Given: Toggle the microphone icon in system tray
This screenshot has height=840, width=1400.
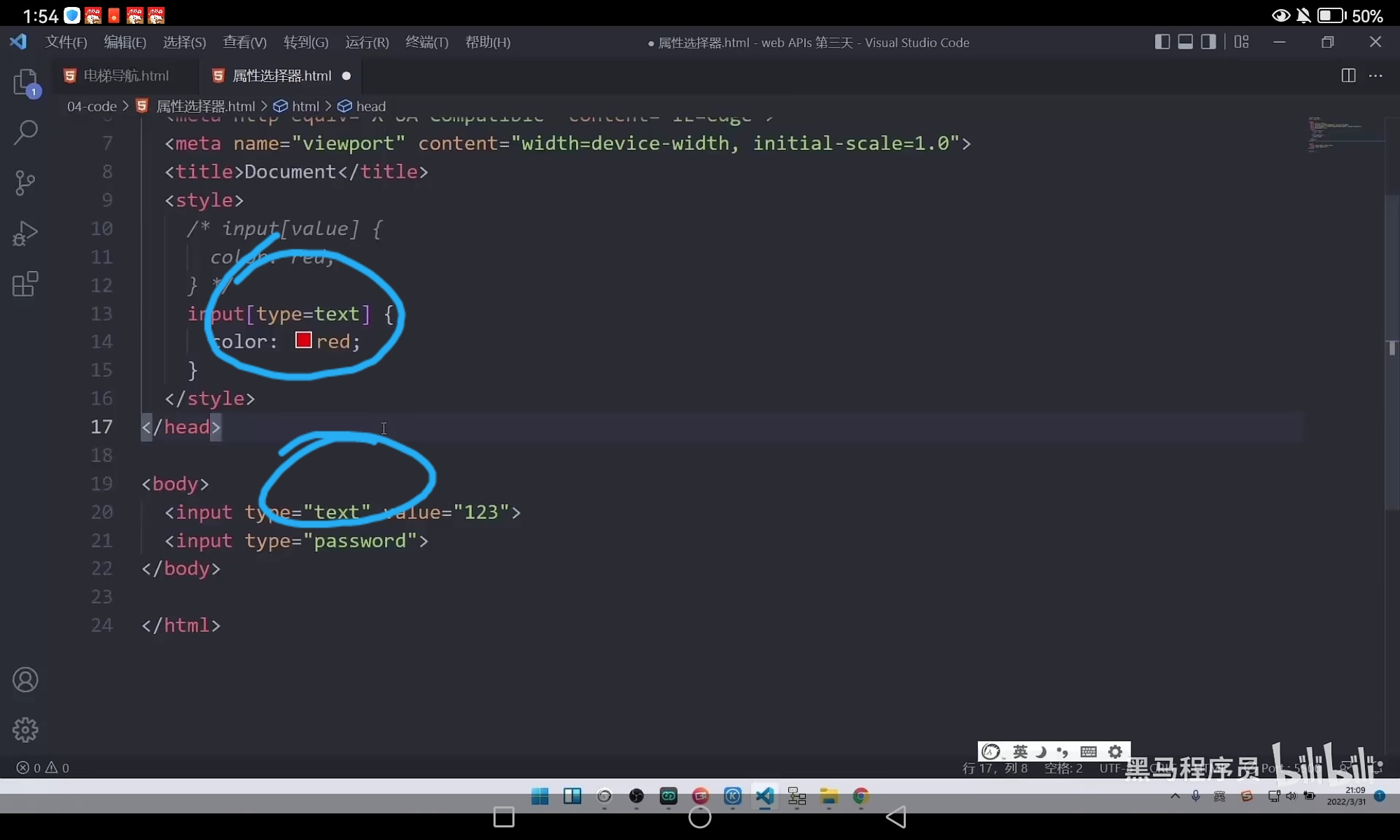Looking at the screenshot, I should (x=1196, y=796).
